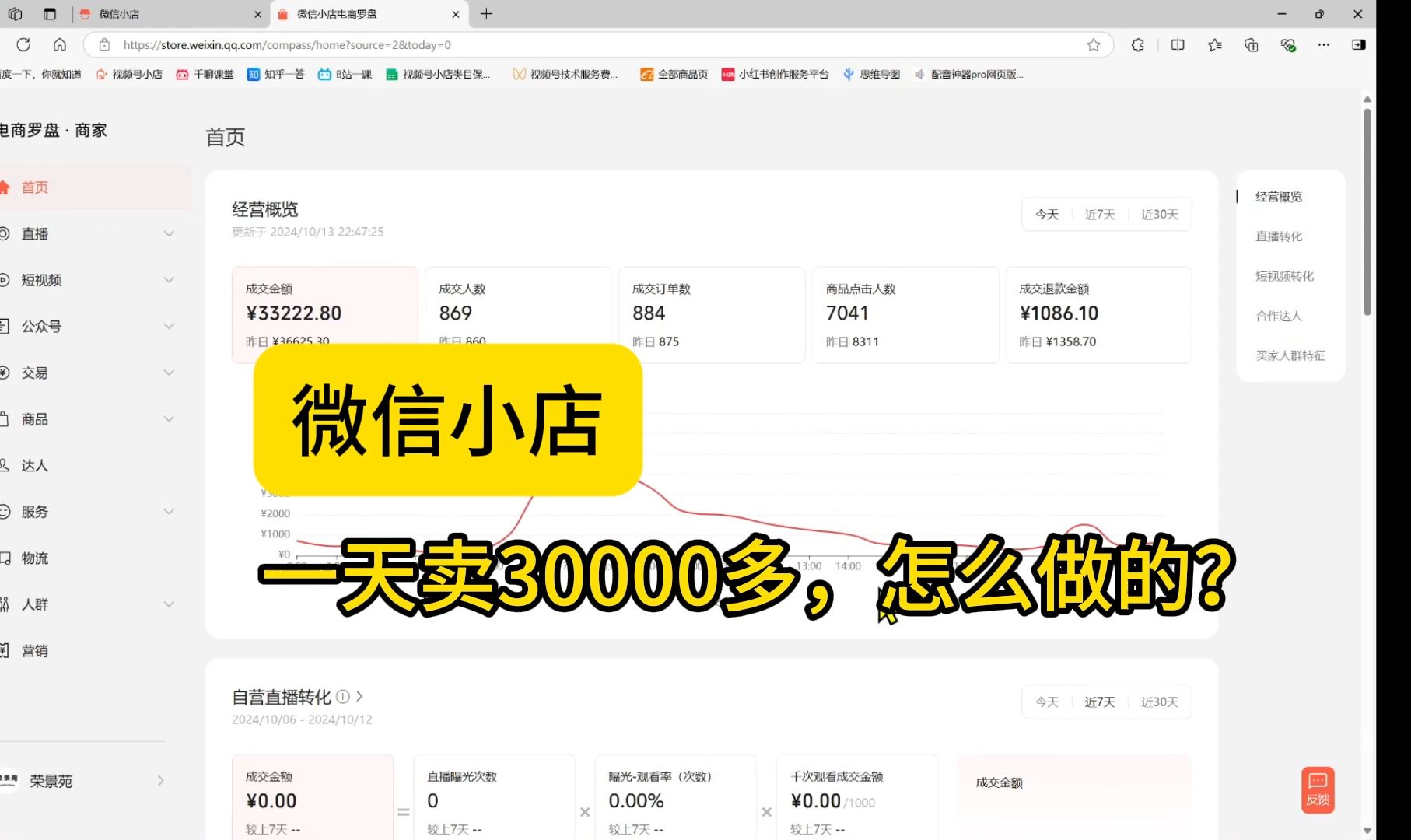The width and height of the screenshot is (1411, 840).
Task: View site information lock icon
Action: pyautogui.click(x=104, y=45)
